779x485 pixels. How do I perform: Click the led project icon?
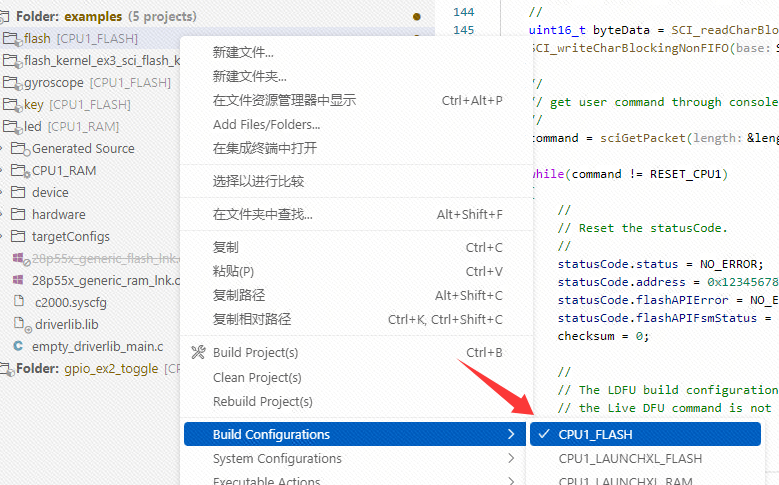(12, 126)
